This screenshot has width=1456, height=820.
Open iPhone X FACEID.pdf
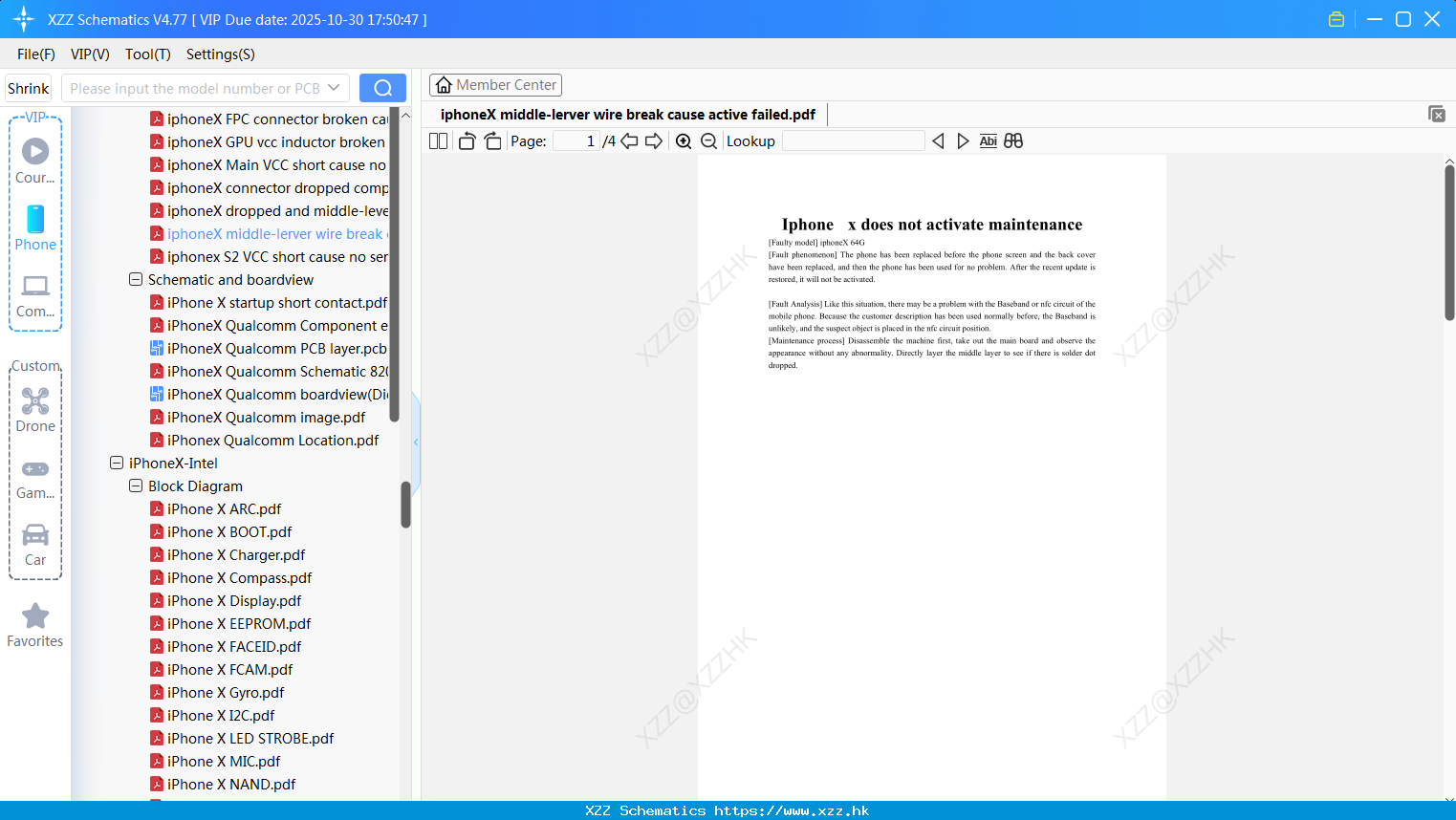click(x=226, y=646)
